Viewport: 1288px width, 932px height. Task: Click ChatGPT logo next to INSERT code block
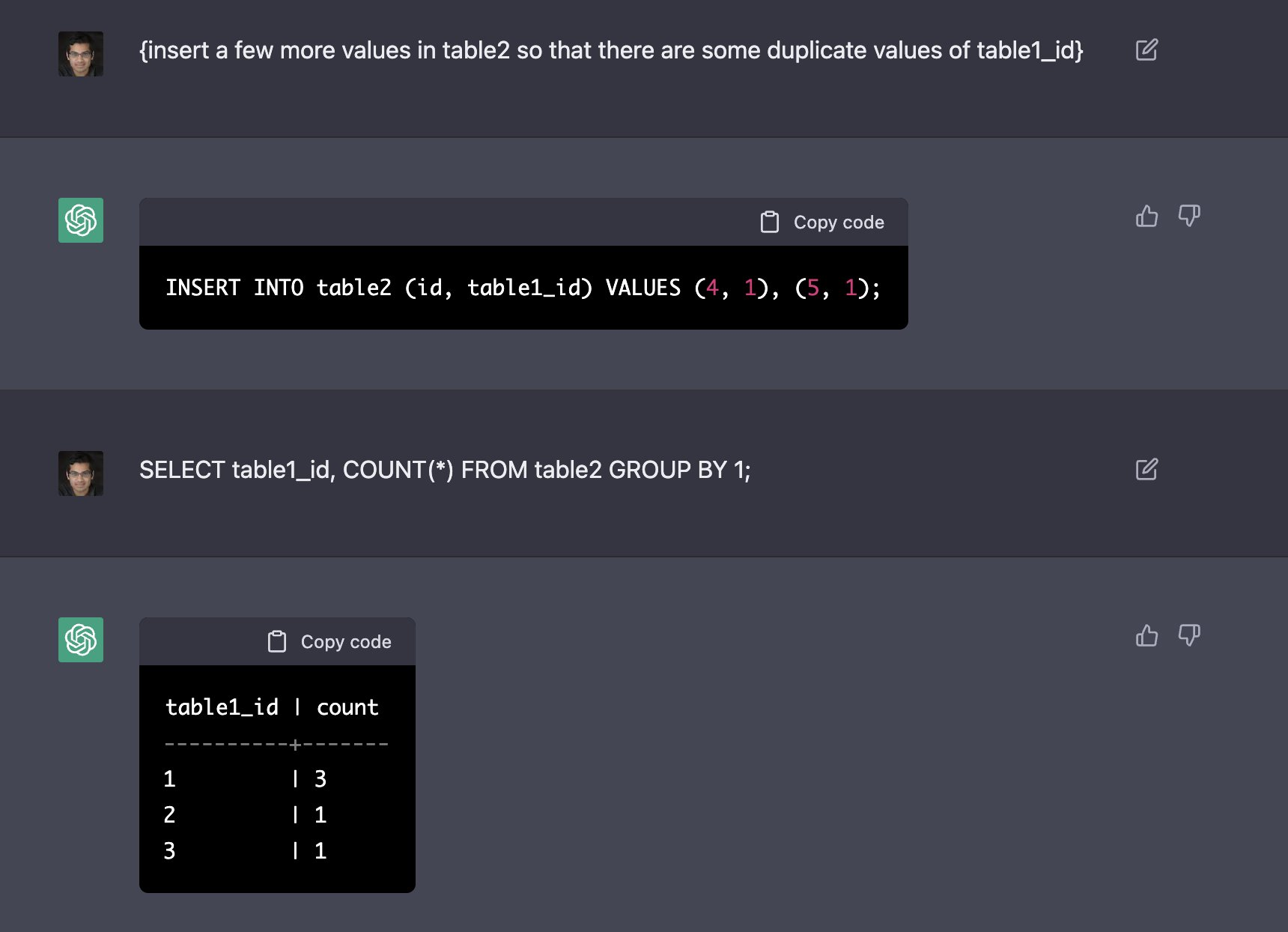tap(81, 220)
